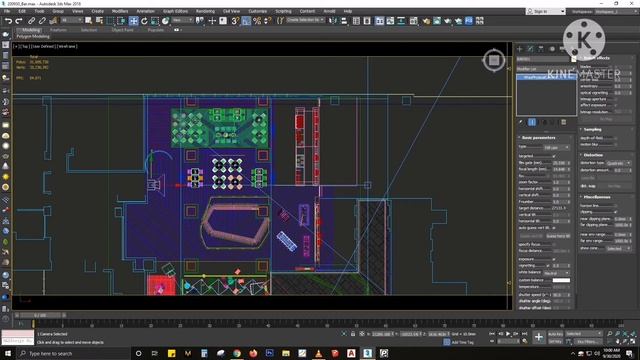Activate Select and Move tool

(133, 20)
